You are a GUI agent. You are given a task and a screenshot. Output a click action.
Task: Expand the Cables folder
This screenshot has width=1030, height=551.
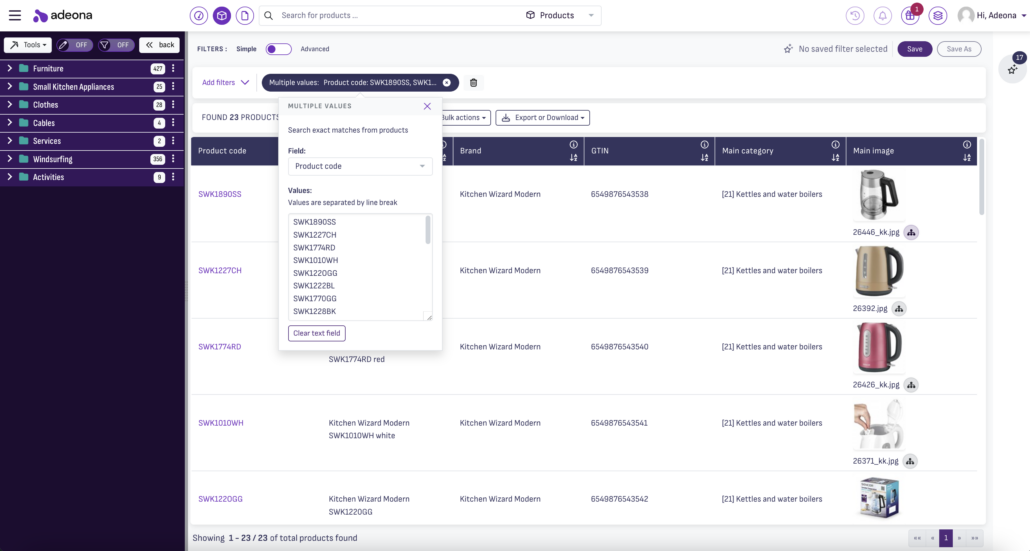[9, 123]
